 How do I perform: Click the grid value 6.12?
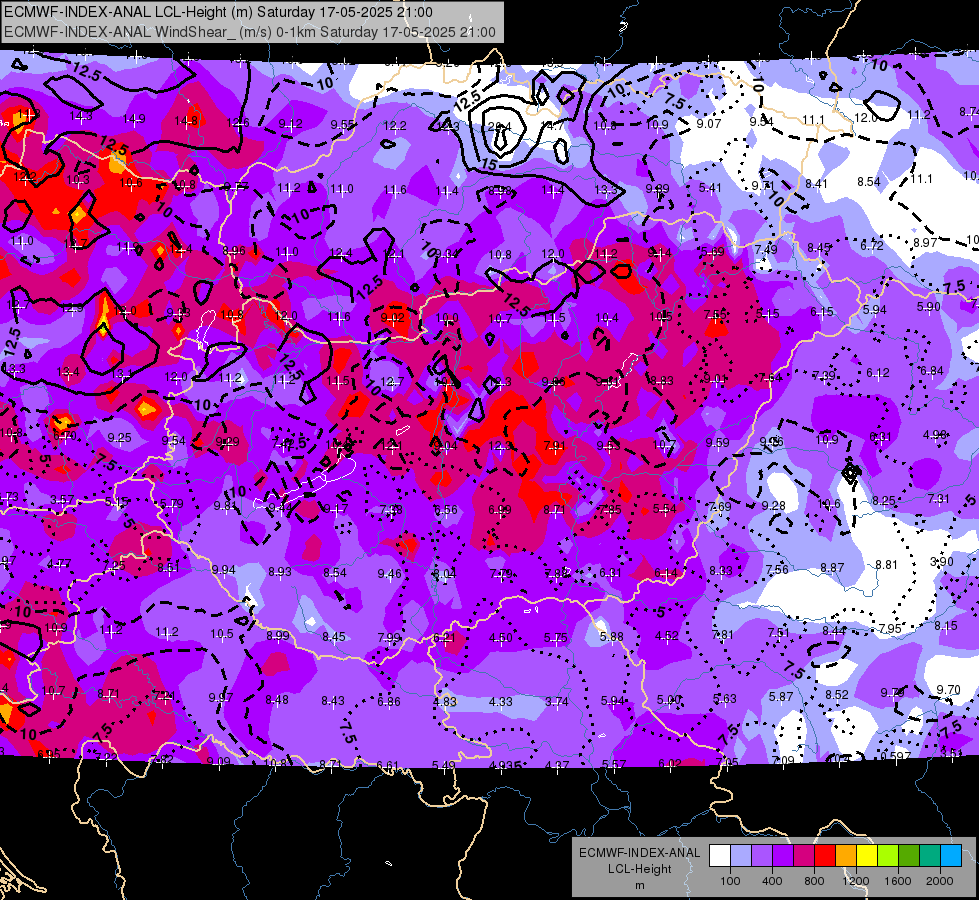(878, 373)
